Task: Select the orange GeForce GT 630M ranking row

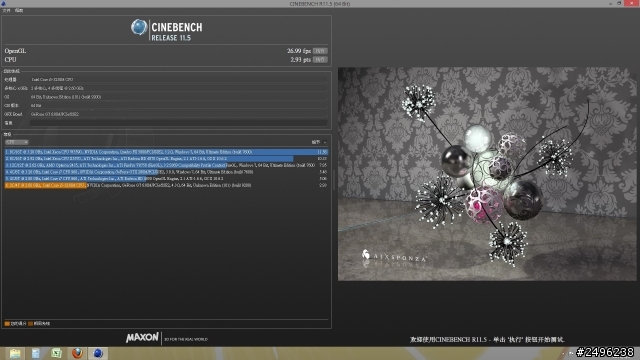Action: [x=166, y=185]
